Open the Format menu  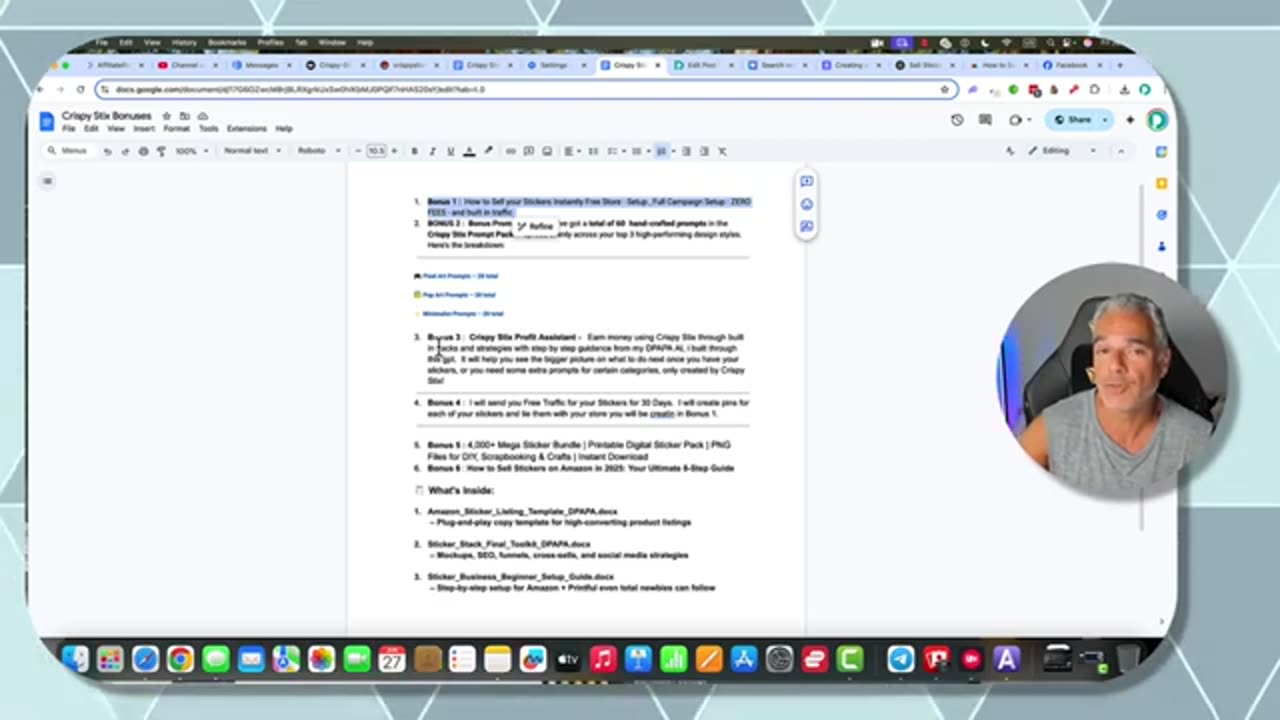(x=176, y=129)
